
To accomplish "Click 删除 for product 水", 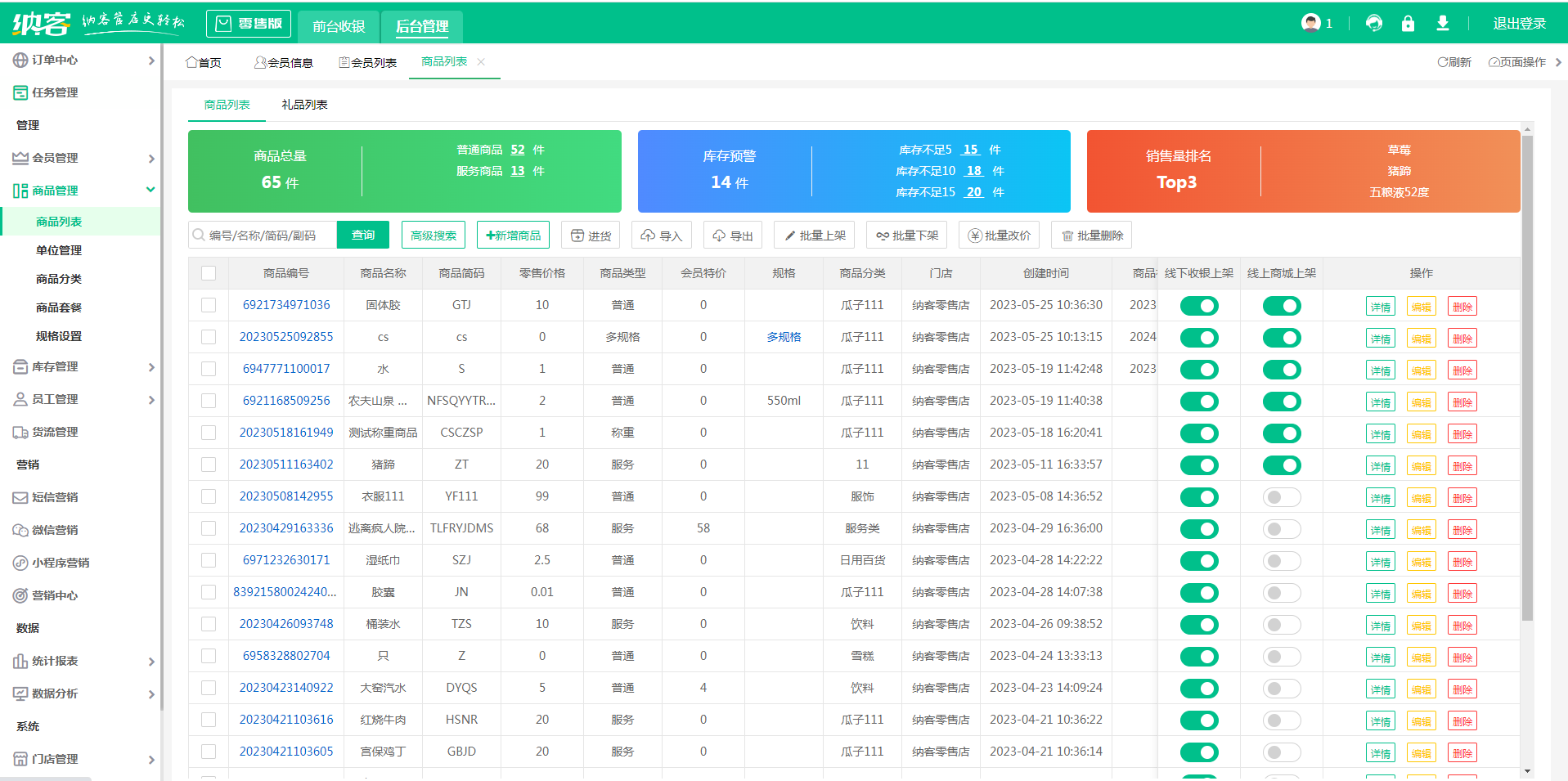I will pyautogui.click(x=1462, y=370).
